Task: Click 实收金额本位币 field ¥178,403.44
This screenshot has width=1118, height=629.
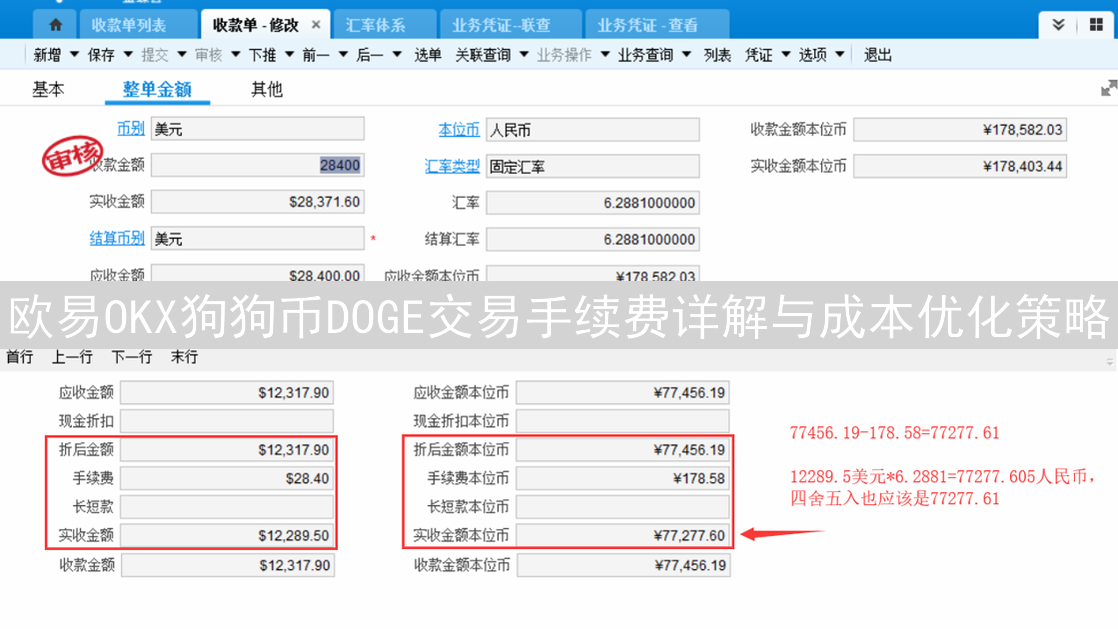Action: pyautogui.click(x=960, y=166)
